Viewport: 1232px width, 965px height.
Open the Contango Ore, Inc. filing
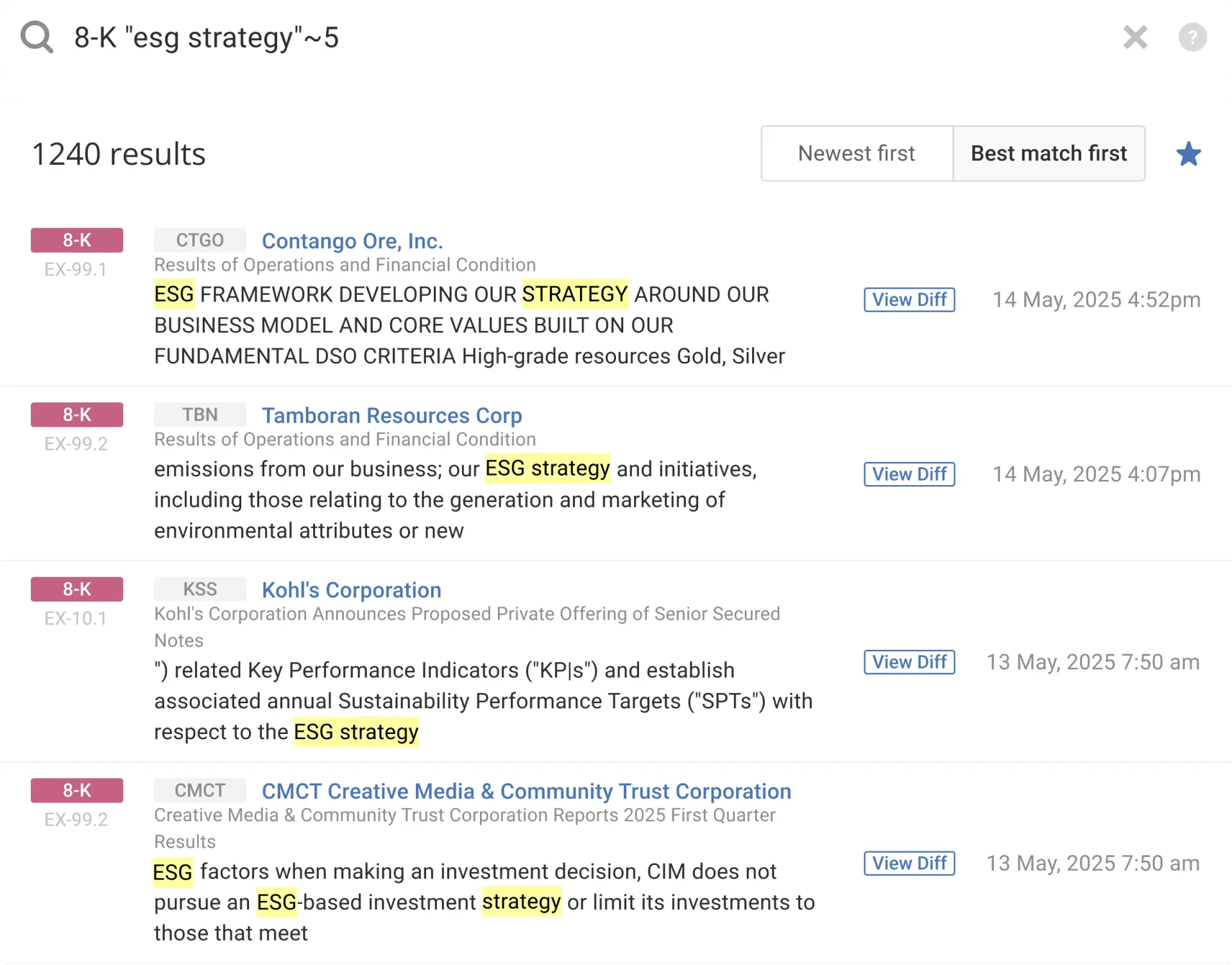coord(352,241)
